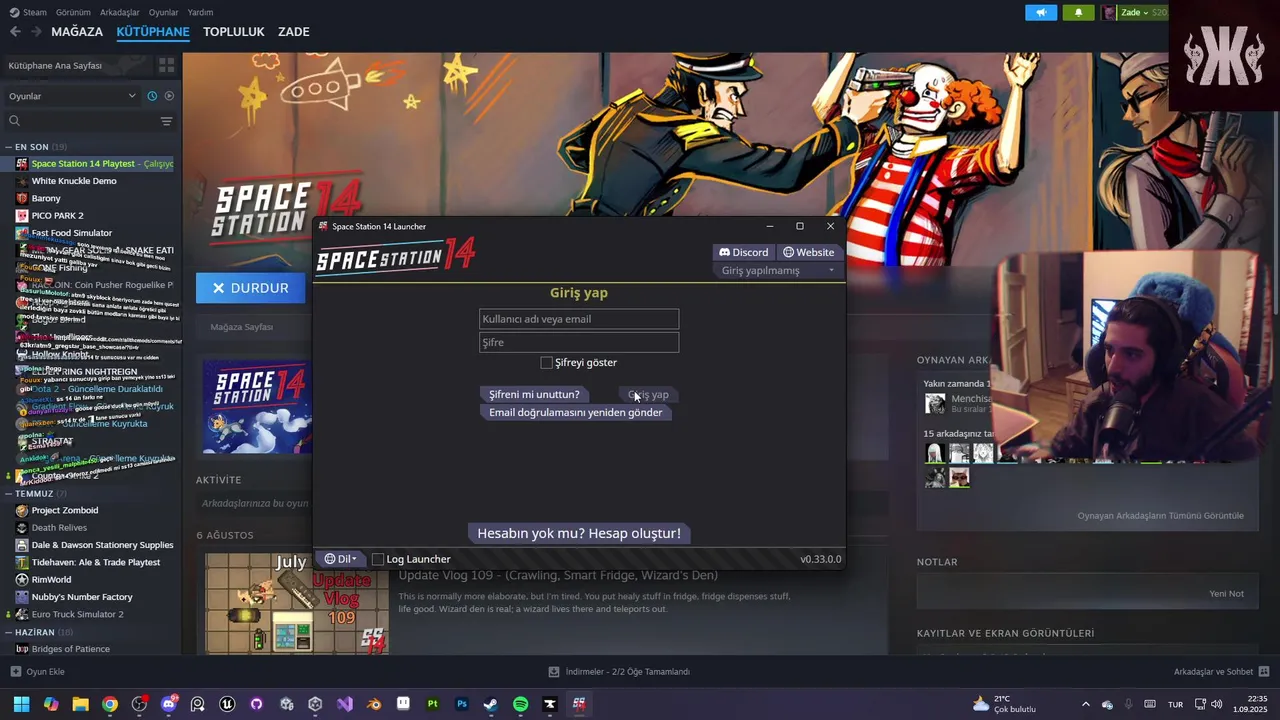The height and width of the screenshot is (720, 1280).
Task: Open the Oyunlar menu in Steam menu bar
Action: 163,12
